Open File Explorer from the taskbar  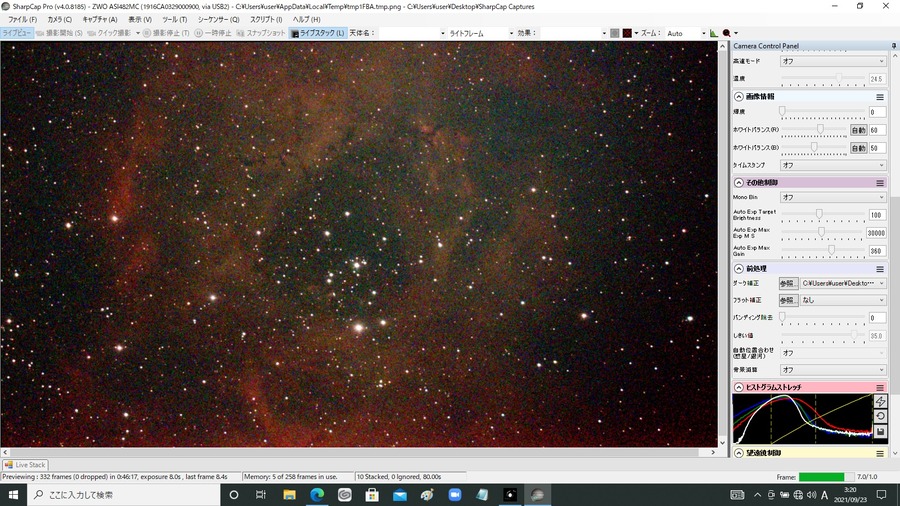pos(289,495)
